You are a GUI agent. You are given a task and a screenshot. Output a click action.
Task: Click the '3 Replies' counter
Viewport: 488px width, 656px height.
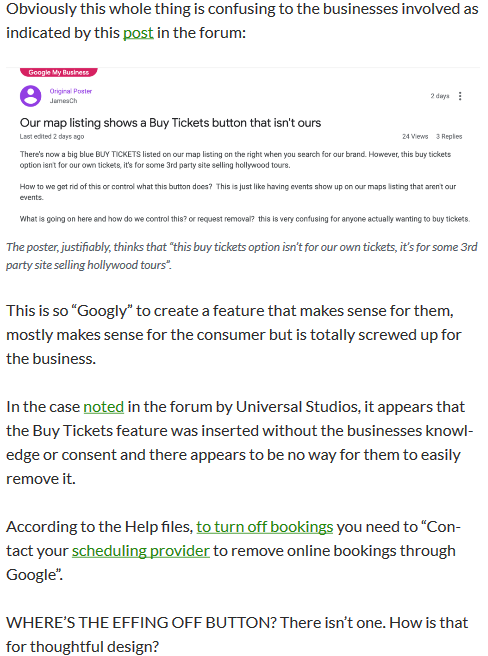pyautogui.click(x=449, y=136)
